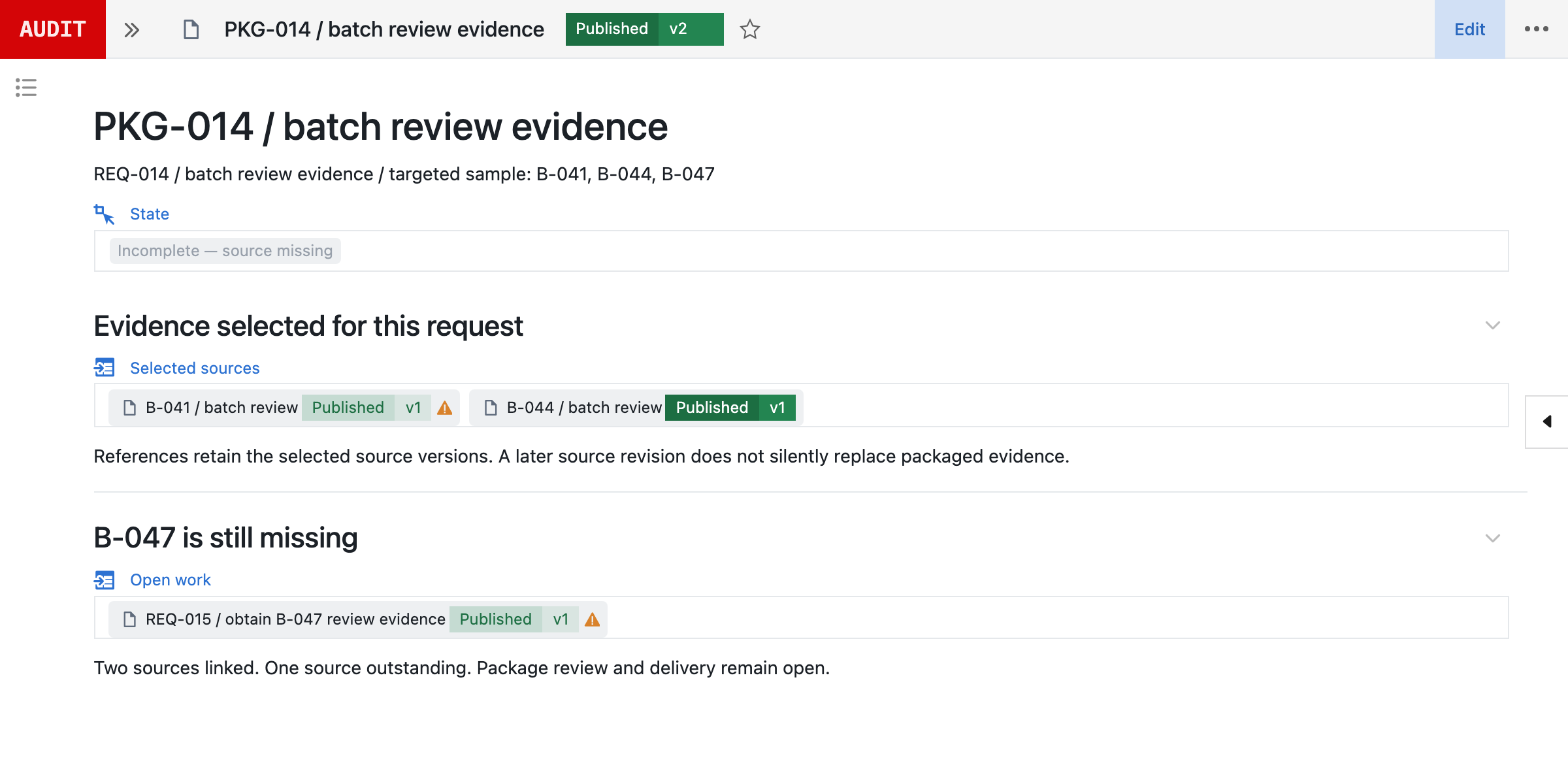Click the document icon beside REQ-015 reference
This screenshot has width=1568, height=784.
129,619
